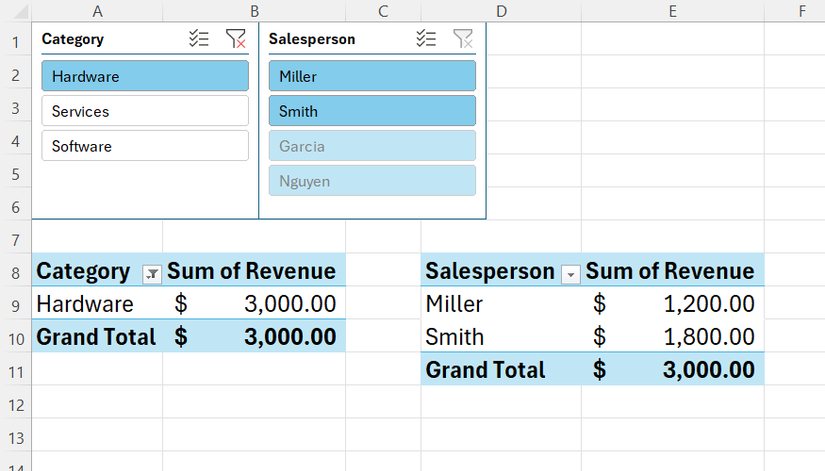Select the column D header
The width and height of the screenshot is (825, 471).
coord(501,11)
